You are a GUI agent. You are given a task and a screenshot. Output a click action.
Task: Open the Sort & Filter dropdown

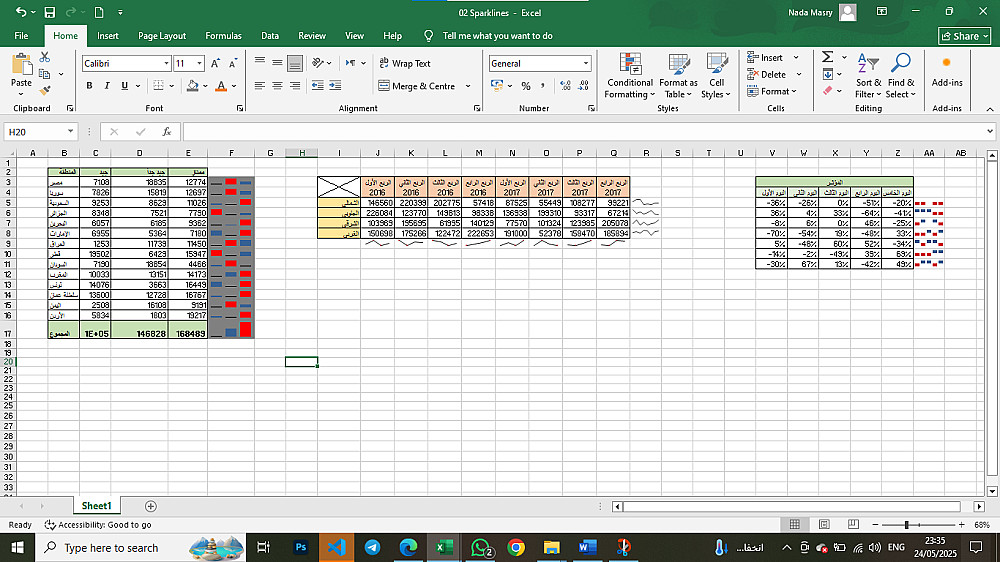pos(868,76)
